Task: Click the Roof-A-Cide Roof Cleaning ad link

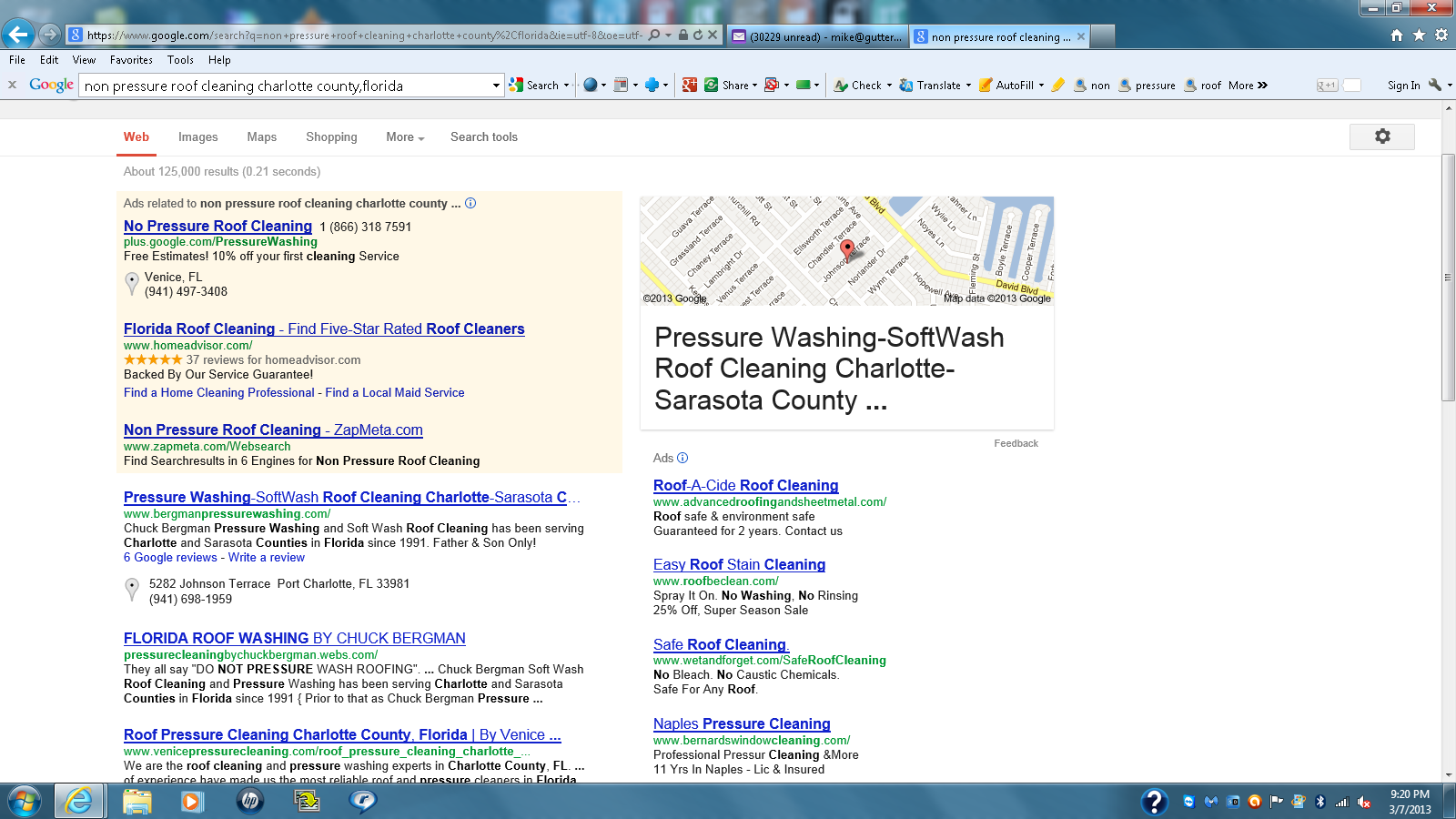Action: pyautogui.click(x=745, y=486)
